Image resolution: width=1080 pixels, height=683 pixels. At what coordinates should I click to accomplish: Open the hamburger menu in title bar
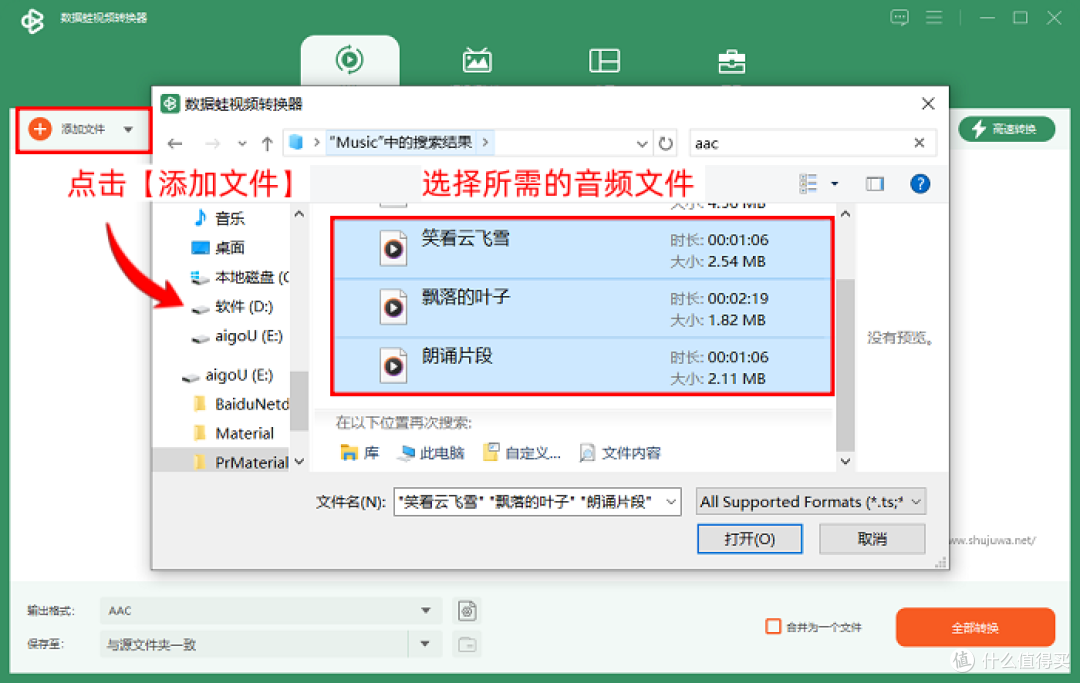point(934,17)
